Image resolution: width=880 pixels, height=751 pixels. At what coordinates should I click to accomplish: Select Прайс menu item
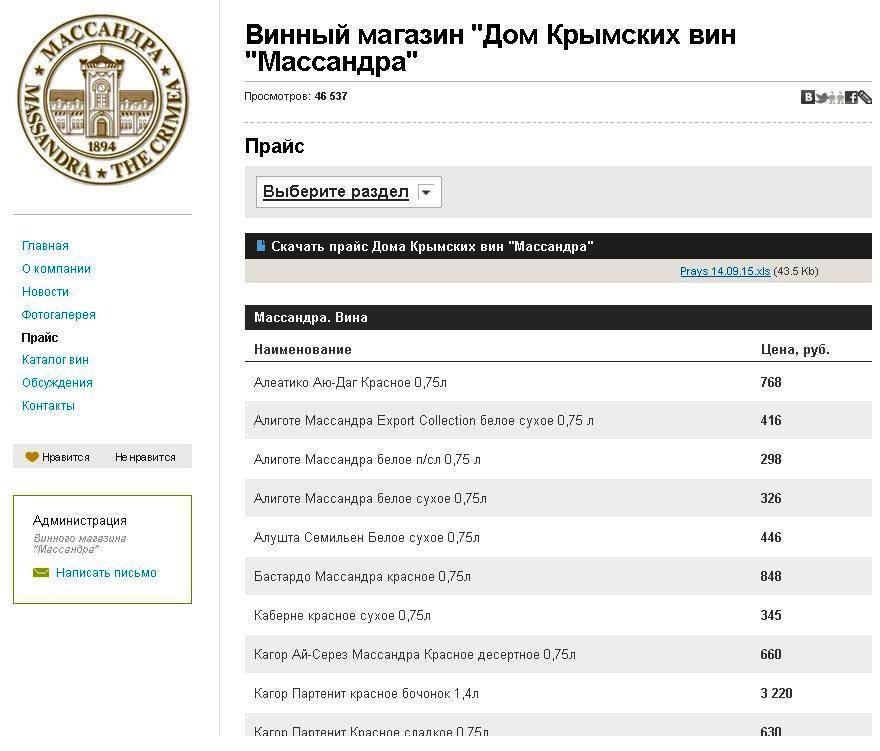40,337
